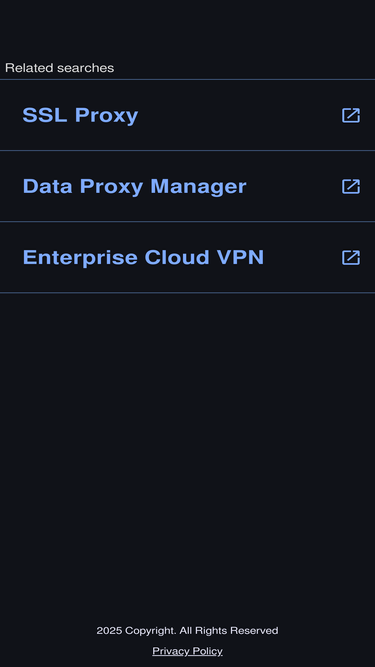Click the external-link icon beside Enterprise Cloud VPN
Viewport: 375px width, 667px height.
(351, 257)
